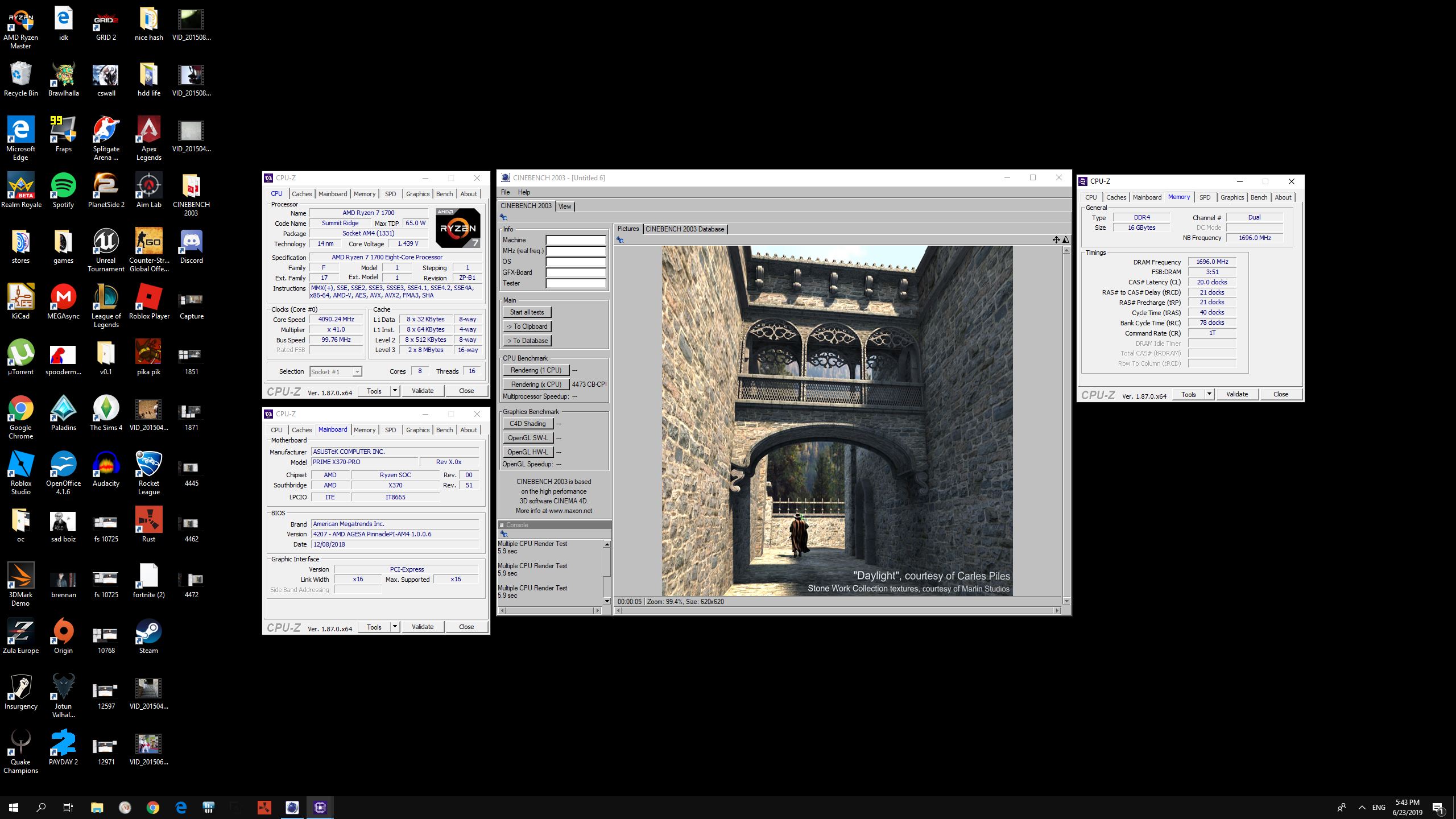Select Graphics tab in CPU-Z Memory window
The image size is (1456, 819).
click(1232, 197)
